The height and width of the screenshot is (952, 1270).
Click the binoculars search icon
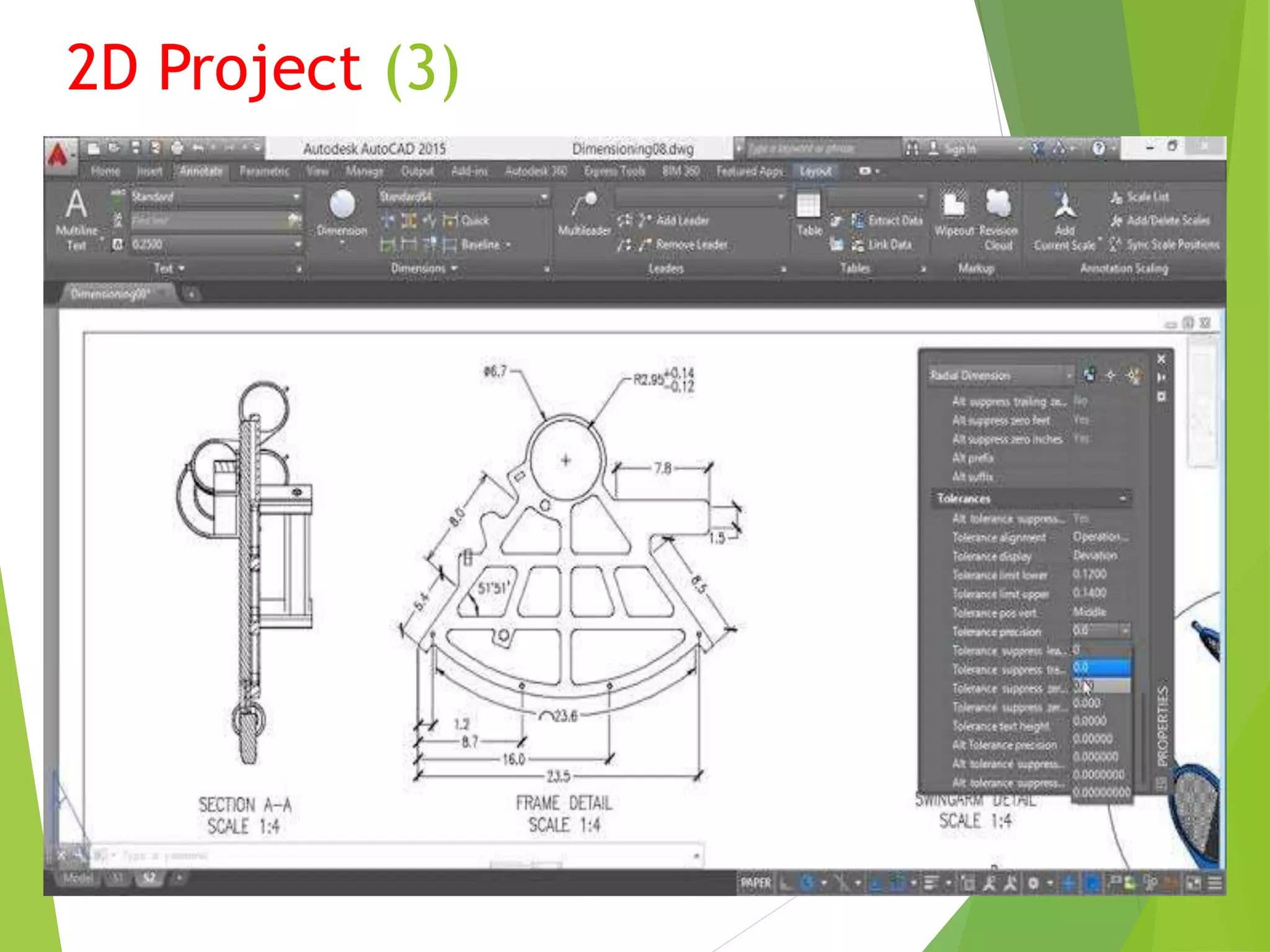[x=912, y=148]
